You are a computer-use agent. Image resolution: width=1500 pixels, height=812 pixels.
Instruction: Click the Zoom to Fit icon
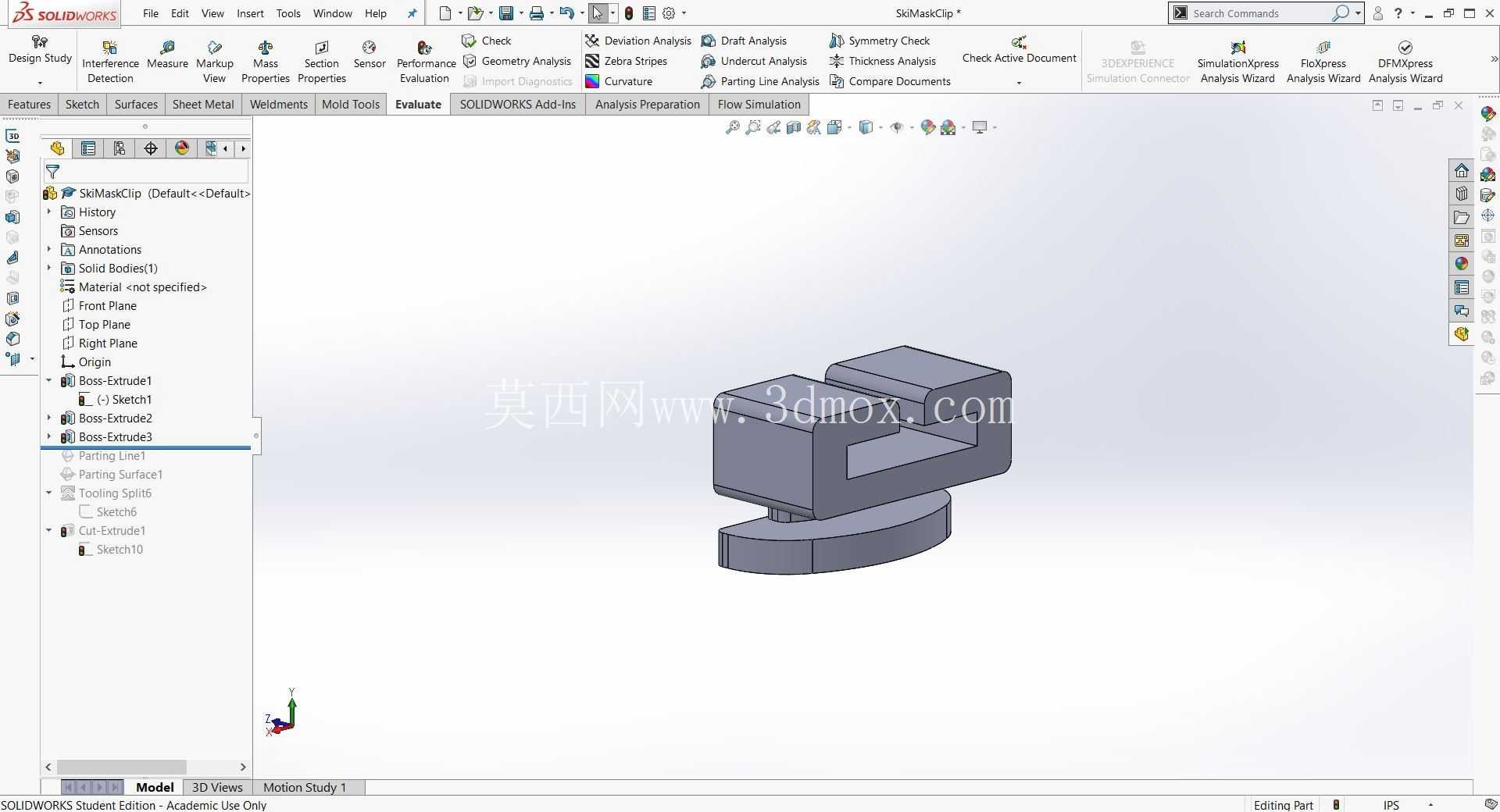pos(732,127)
